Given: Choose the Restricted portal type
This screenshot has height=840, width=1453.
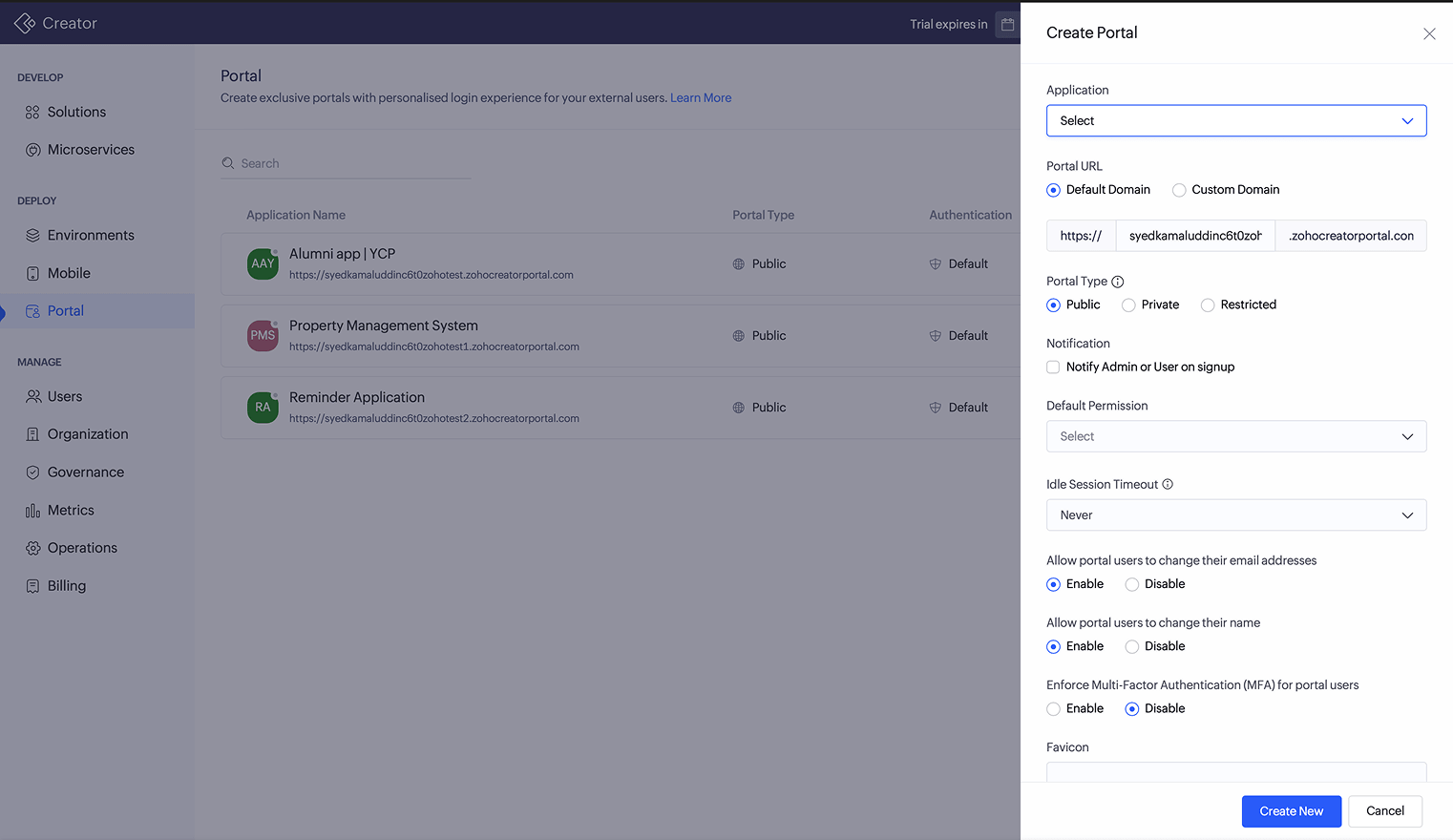Looking at the screenshot, I should [x=1208, y=305].
